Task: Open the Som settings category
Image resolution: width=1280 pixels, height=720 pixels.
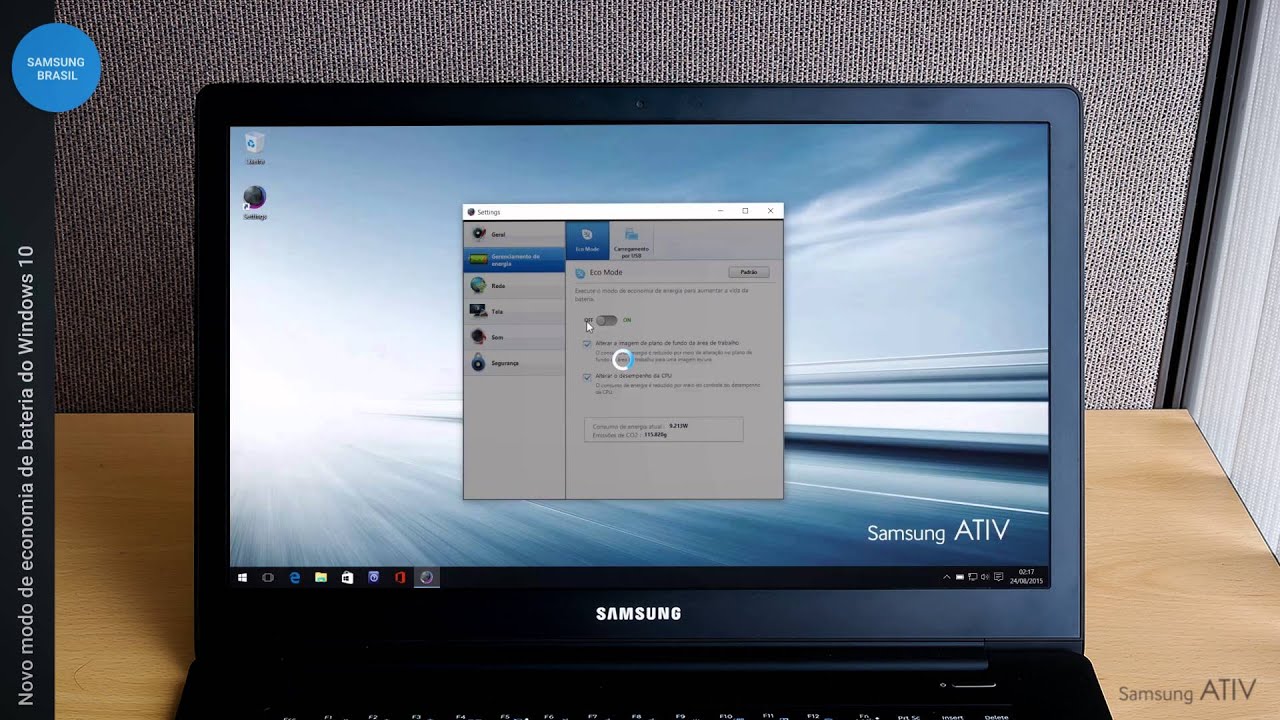Action: (x=514, y=338)
